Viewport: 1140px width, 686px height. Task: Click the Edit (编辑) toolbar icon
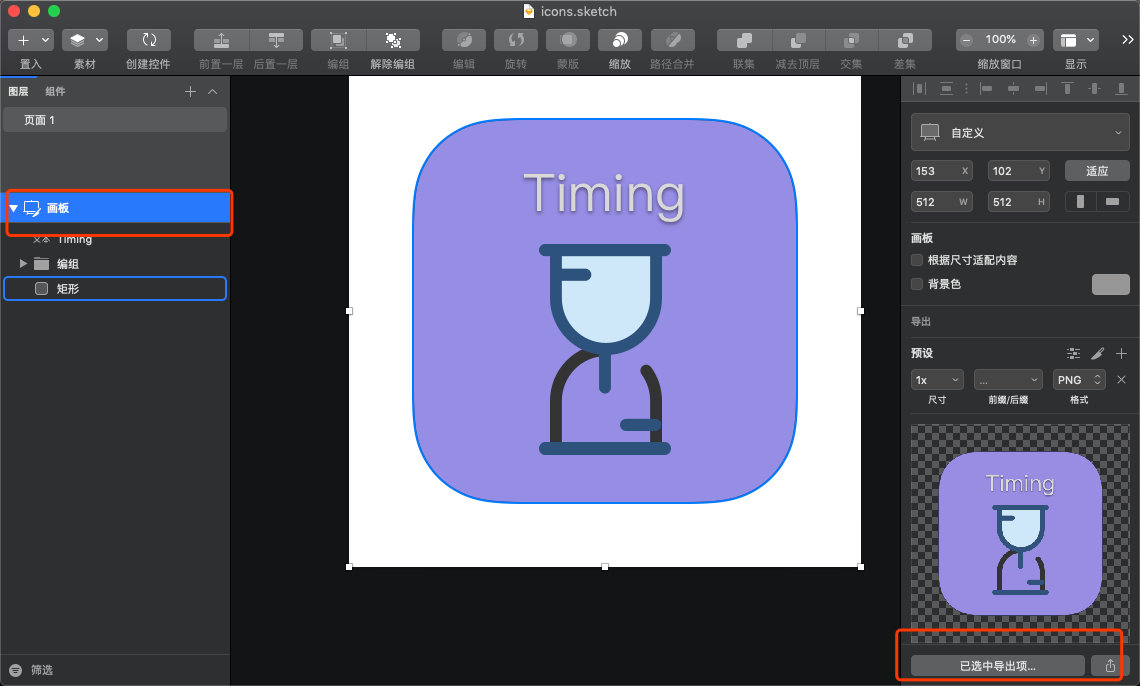click(464, 40)
